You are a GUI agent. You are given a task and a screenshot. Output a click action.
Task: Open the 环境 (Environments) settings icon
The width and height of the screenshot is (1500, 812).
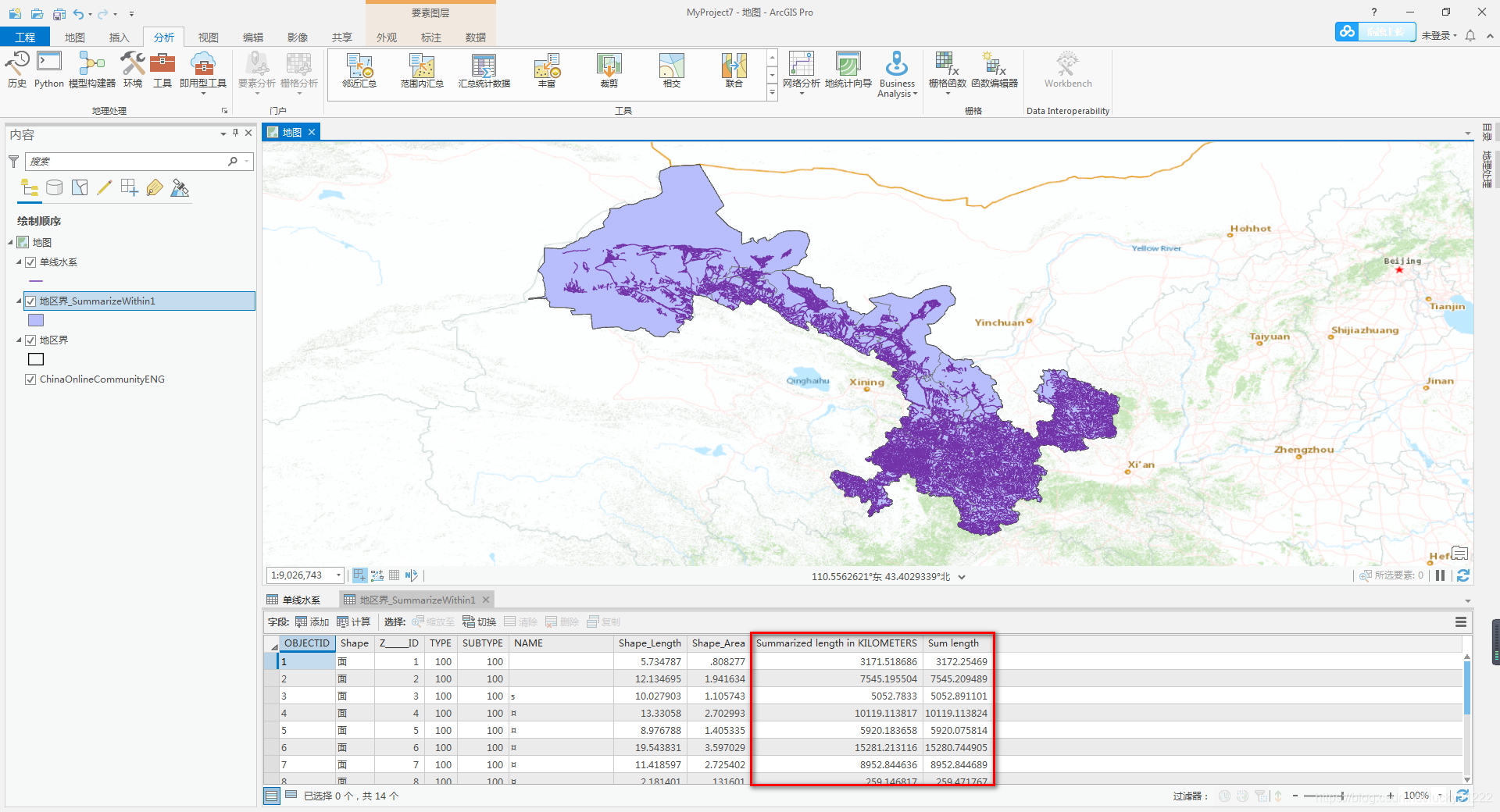(133, 69)
